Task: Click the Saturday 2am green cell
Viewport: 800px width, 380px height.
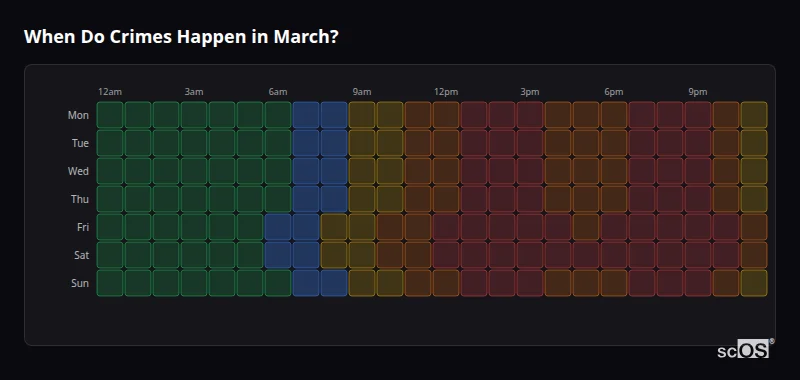Action: pyautogui.click(x=166, y=255)
